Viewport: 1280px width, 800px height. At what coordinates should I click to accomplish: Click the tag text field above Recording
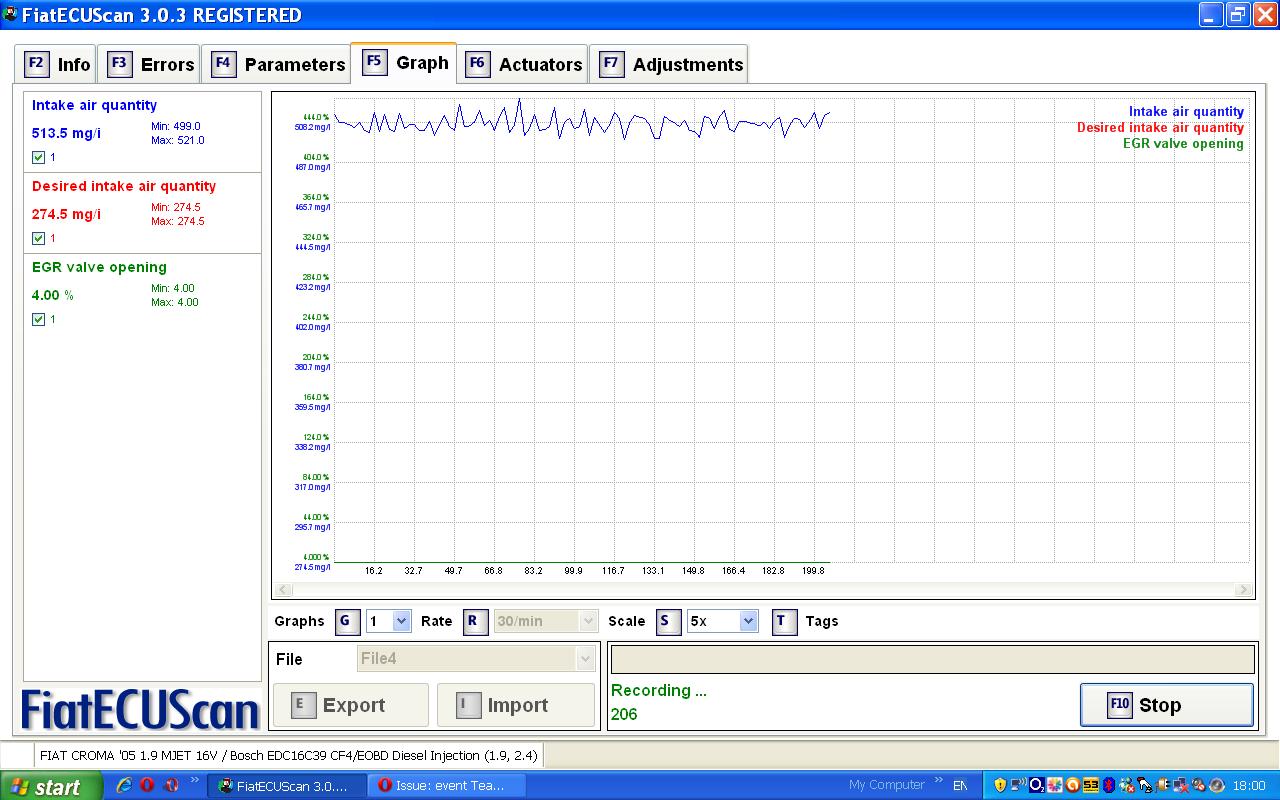932,659
